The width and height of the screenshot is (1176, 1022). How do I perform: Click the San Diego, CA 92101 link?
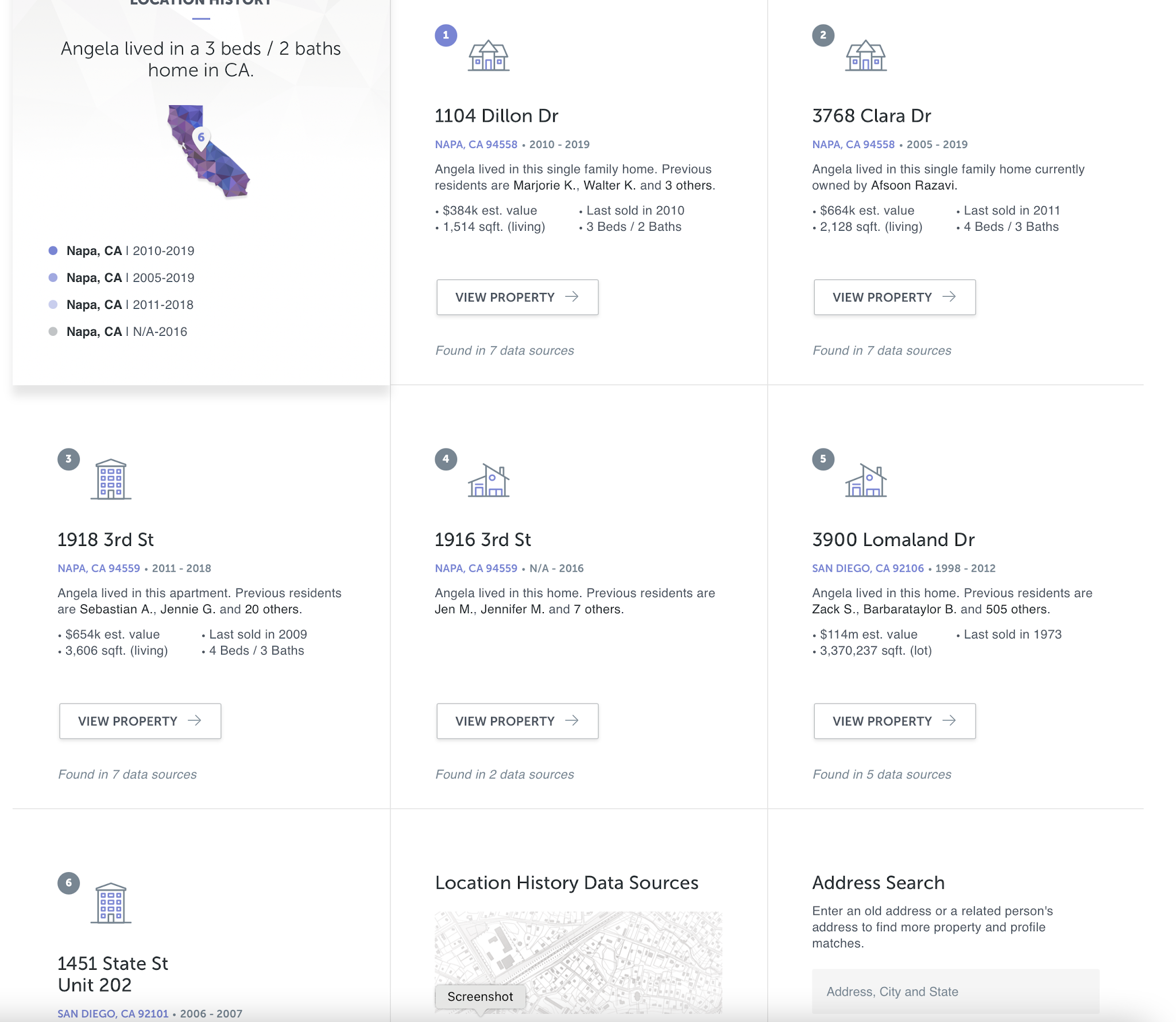click(x=113, y=1014)
